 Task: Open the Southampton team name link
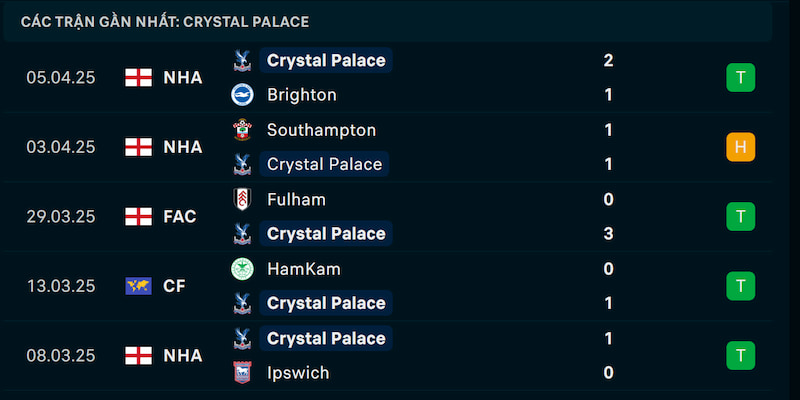pos(321,130)
